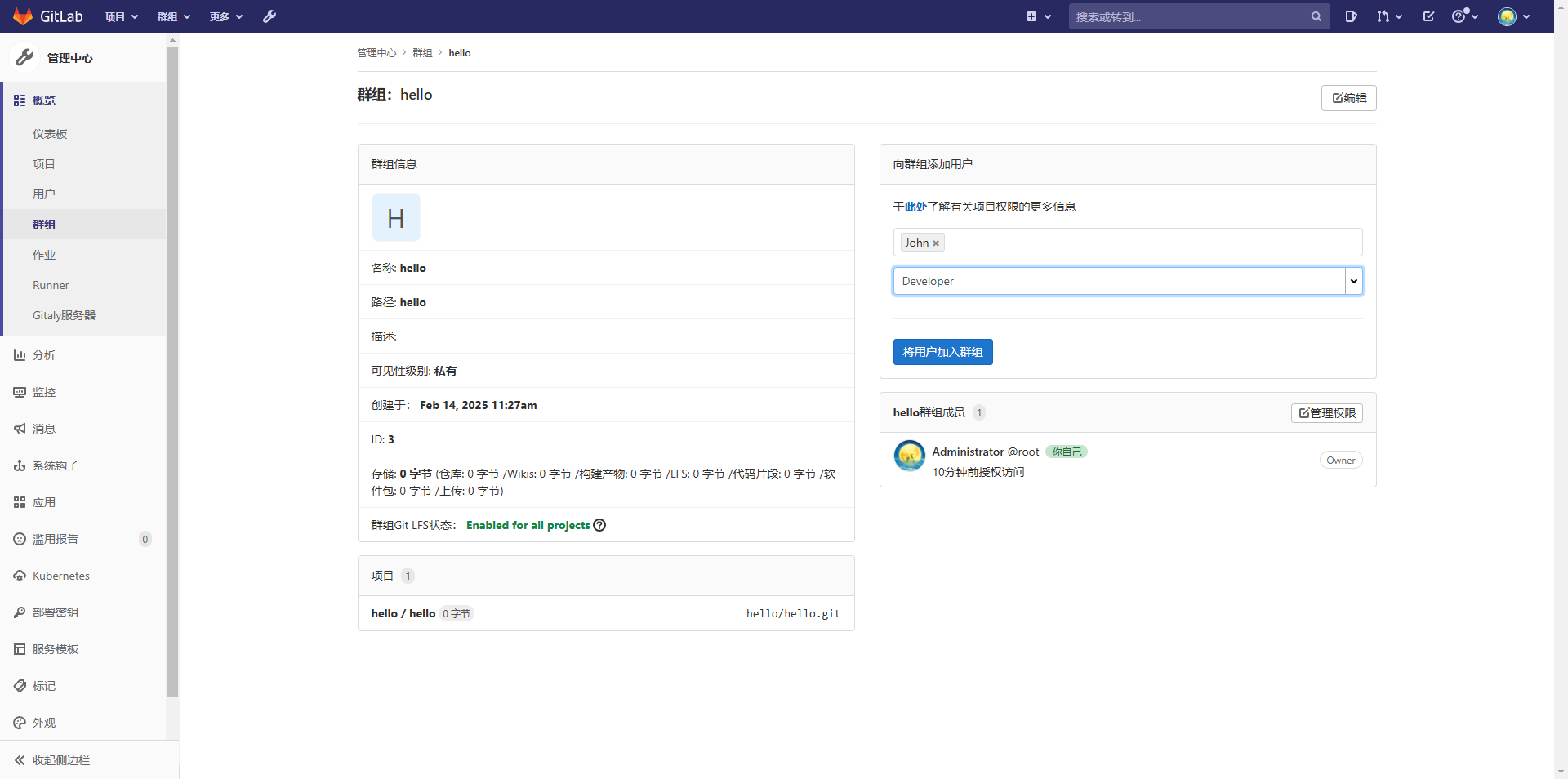Open the to-do list icon
The image size is (1568, 779).
tap(1428, 16)
